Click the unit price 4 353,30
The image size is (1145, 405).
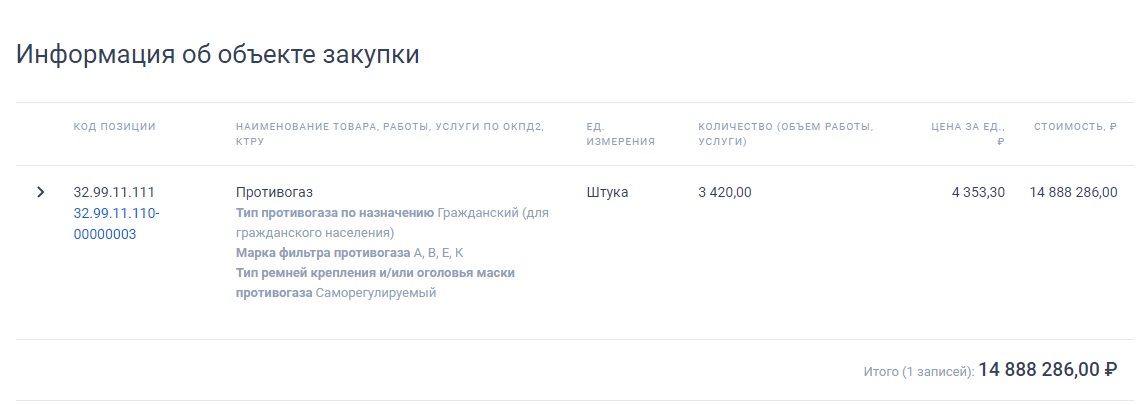(x=978, y=193)
